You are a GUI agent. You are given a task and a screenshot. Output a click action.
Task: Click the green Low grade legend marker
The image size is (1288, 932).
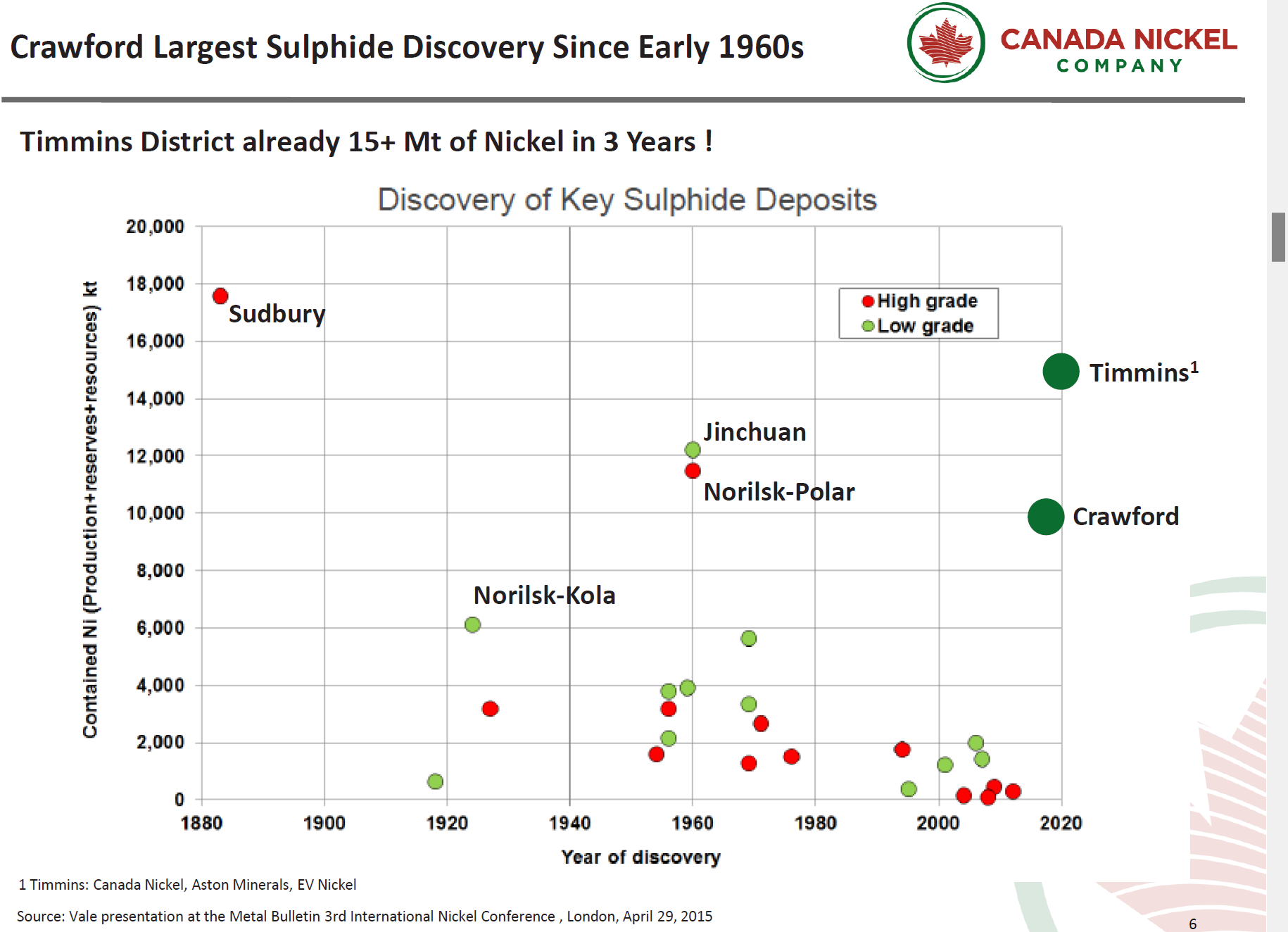868,326
